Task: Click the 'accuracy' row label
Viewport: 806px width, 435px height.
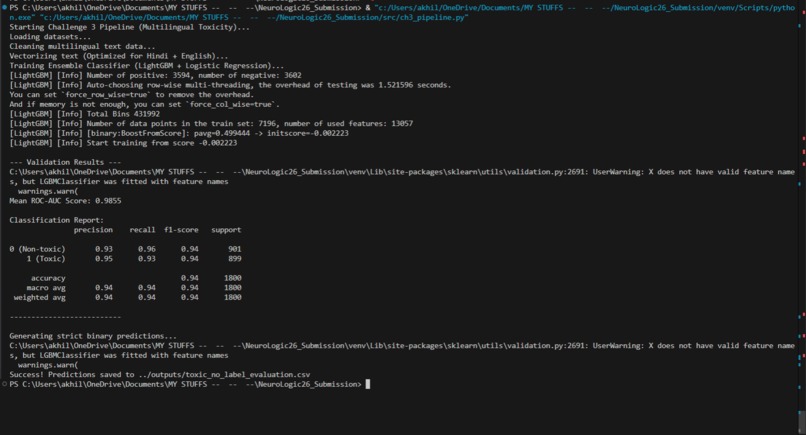Action: (48, 278)
